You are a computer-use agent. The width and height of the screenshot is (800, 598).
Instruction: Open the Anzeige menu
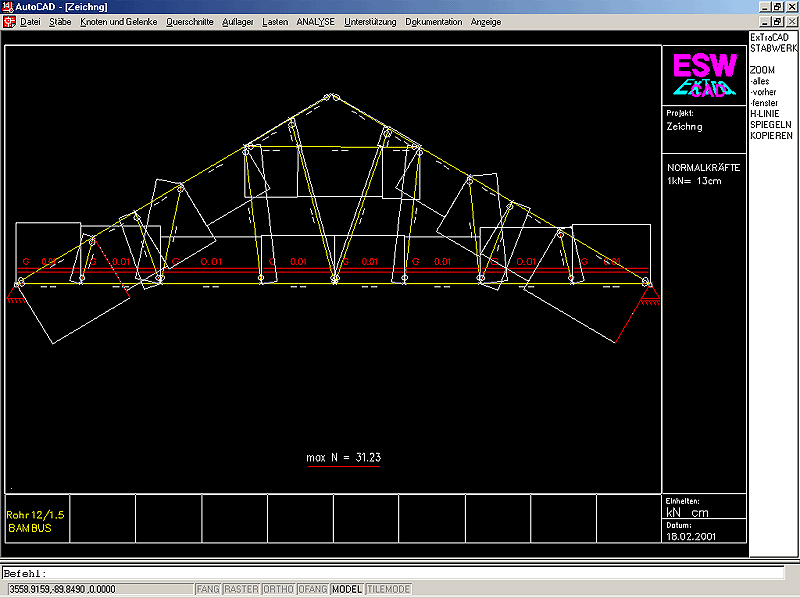tap(486, 22)
